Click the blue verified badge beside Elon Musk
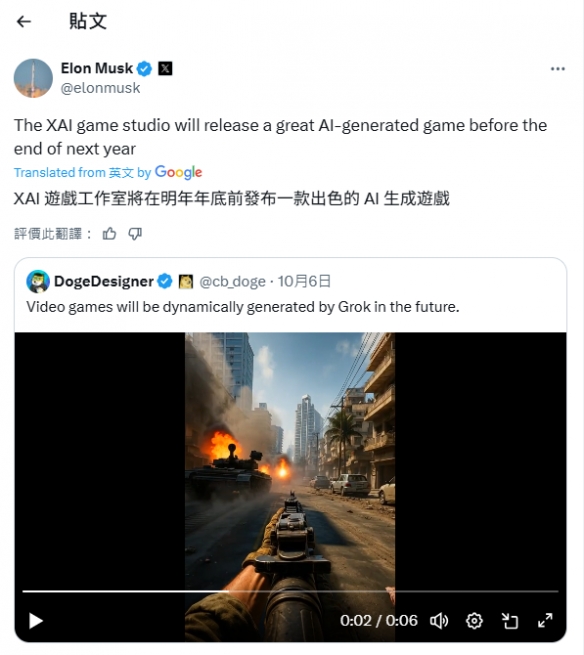This screenshot has height=655, width=584. tap(145, 69)
